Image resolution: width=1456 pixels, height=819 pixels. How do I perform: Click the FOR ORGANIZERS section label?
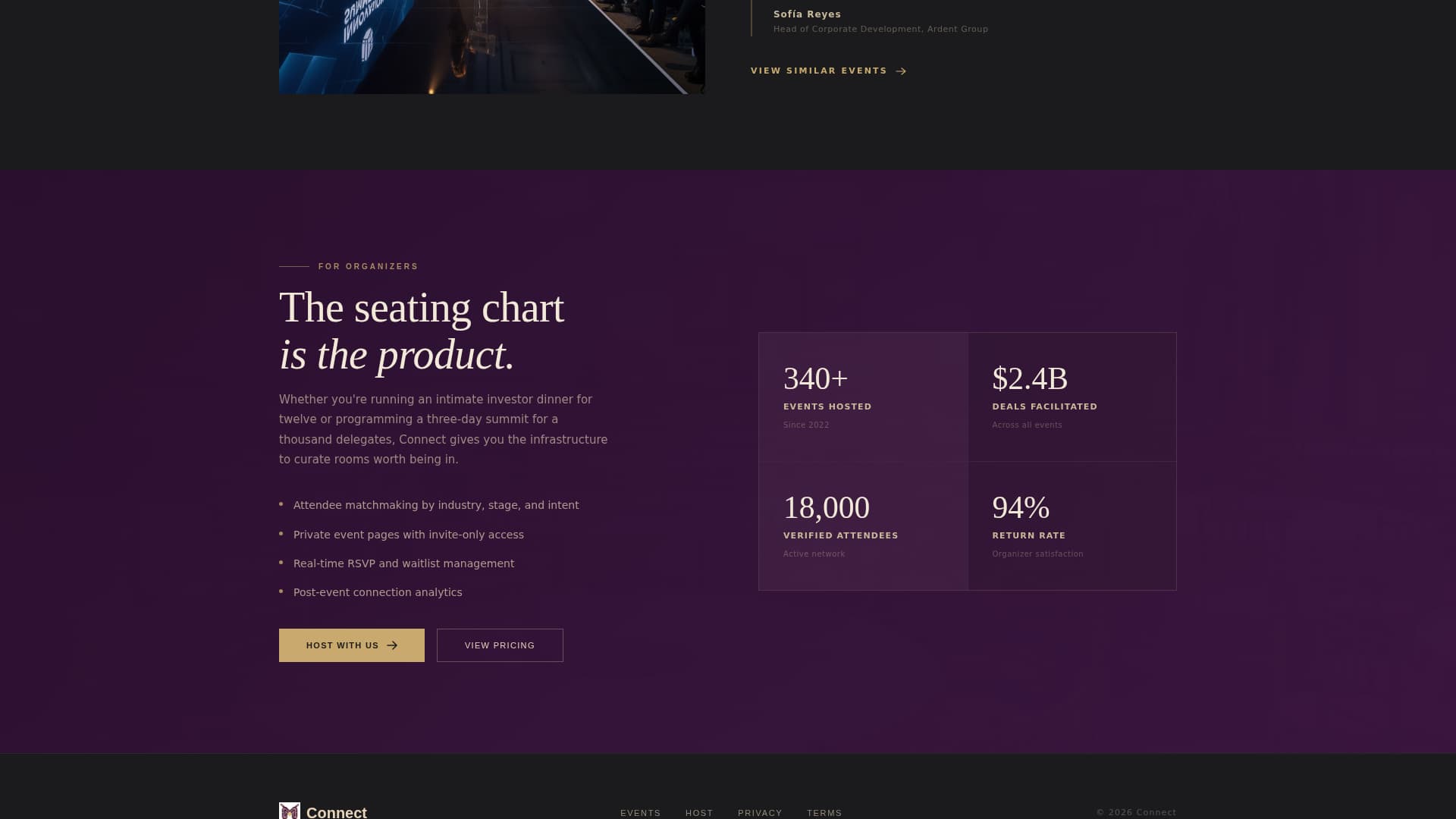367,266
